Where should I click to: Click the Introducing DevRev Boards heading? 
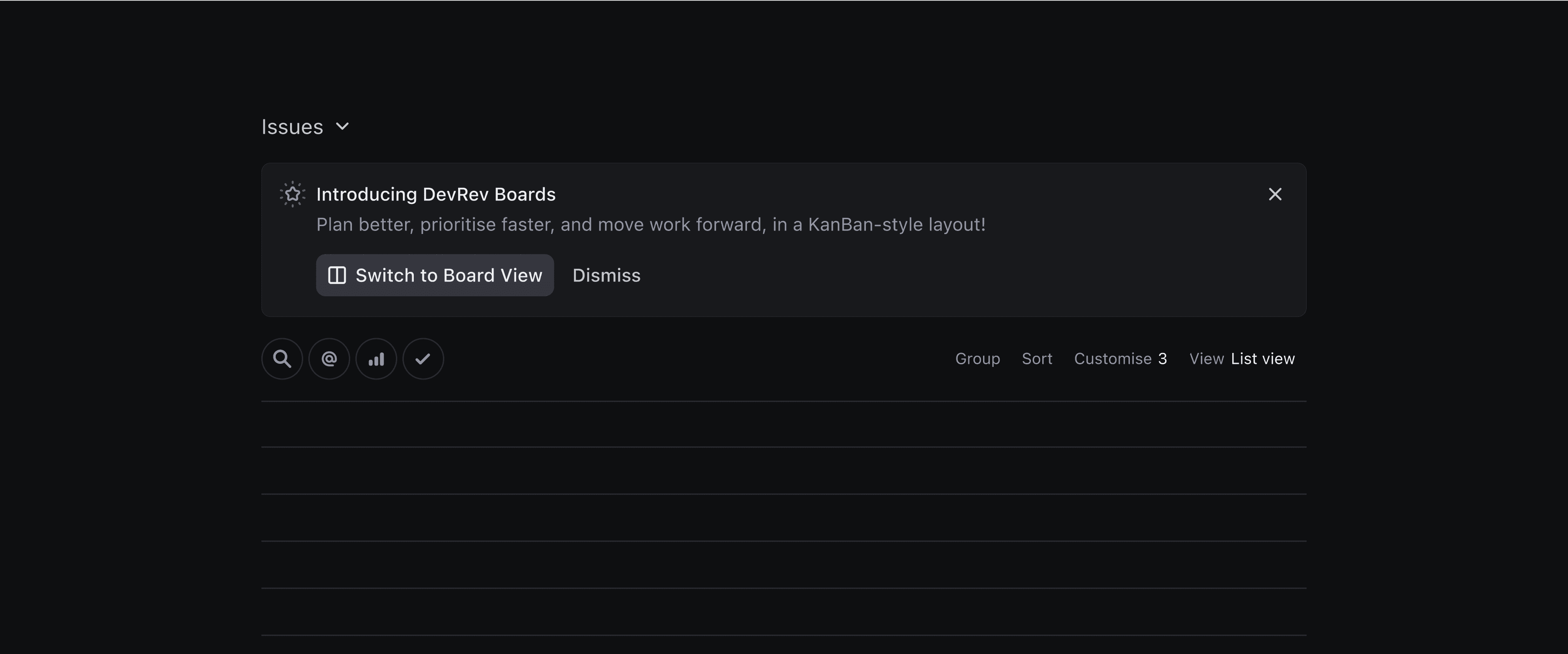[x=436, y=194]
